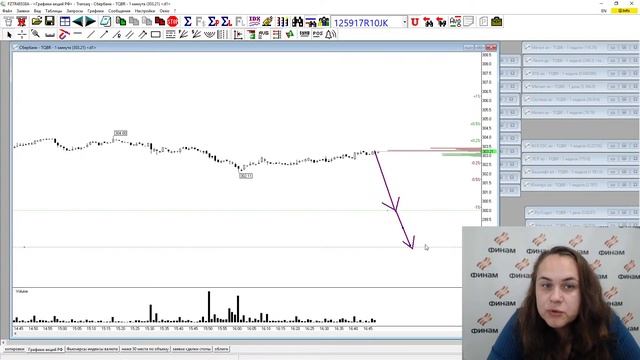The width and height of the screenshot is (640, 360).
Task: Click the open folder icon
Action: [37, 21]
